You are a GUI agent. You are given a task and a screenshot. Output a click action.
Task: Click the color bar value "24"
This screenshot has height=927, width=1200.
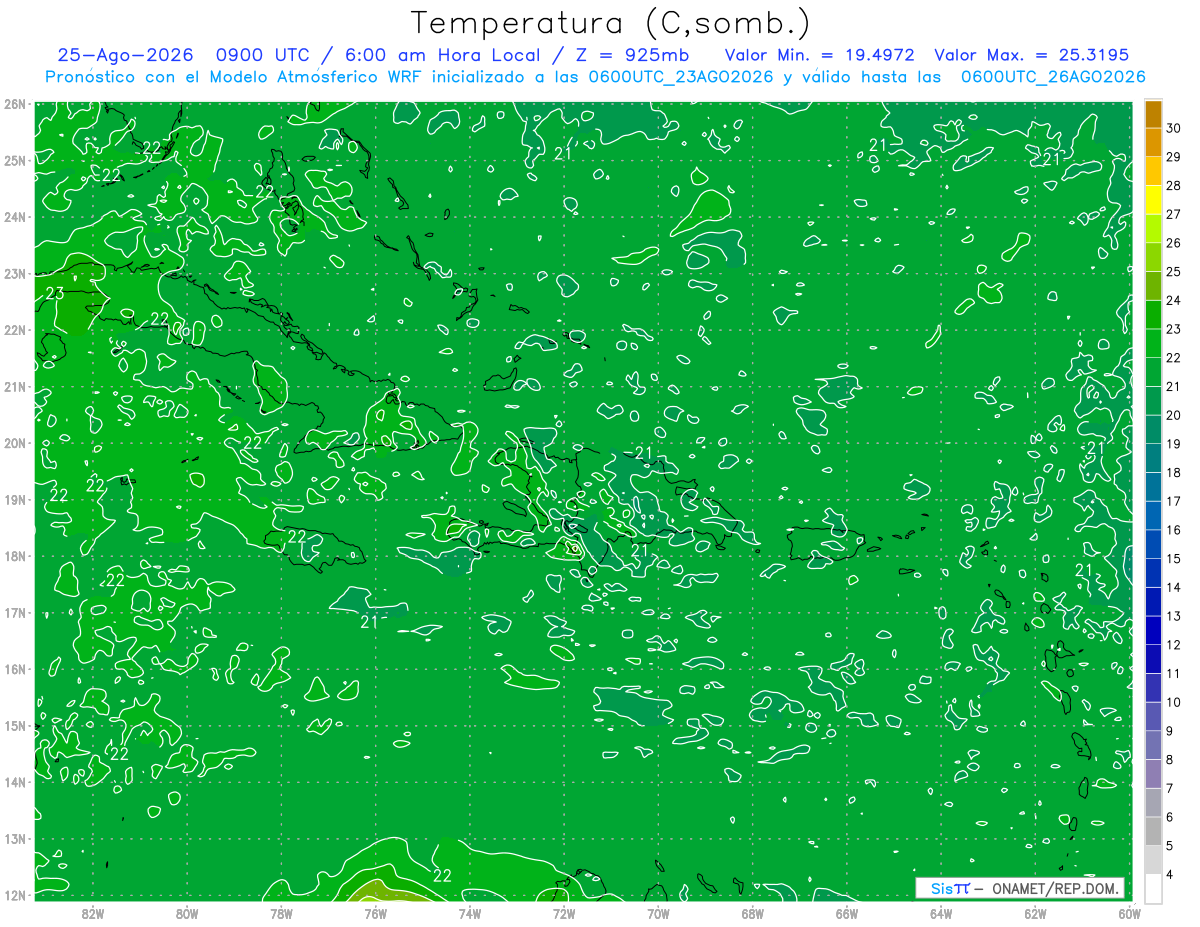tap(1174, 300)
